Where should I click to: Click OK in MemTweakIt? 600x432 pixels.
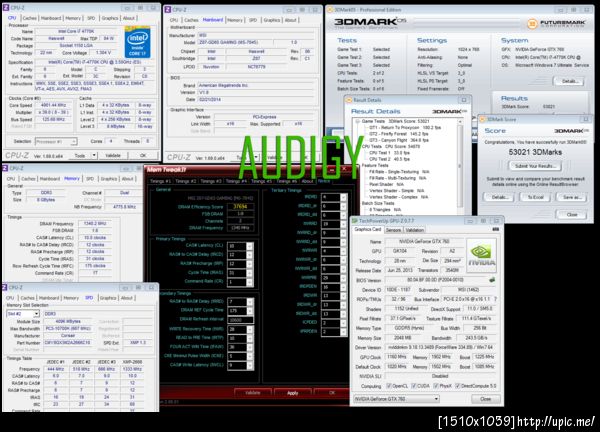tap(331, 393)
